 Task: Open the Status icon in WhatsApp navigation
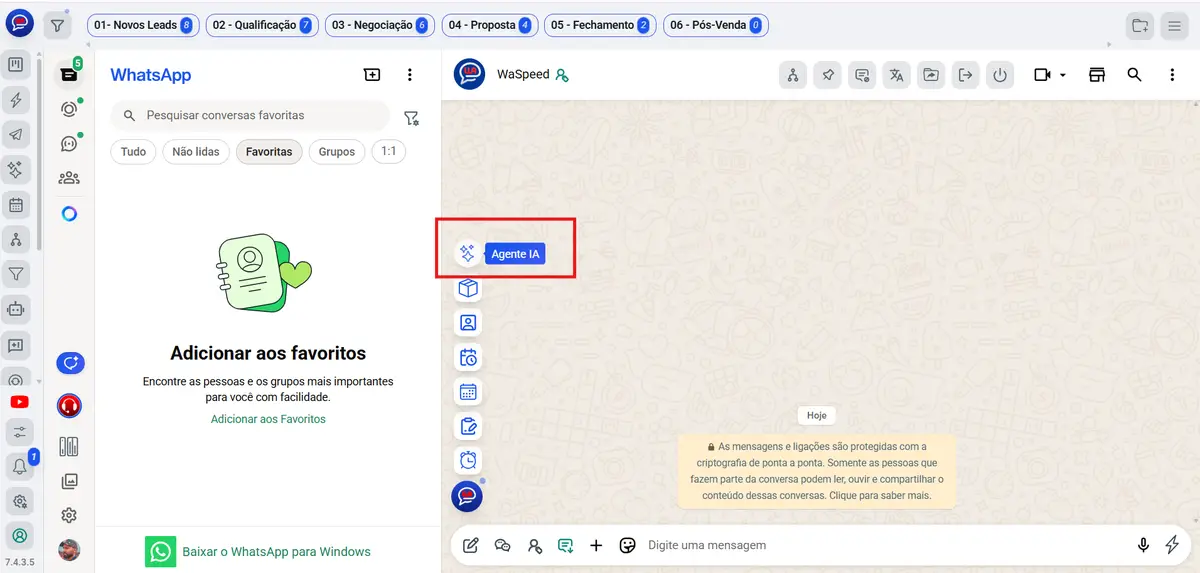pyautogui.click(x=69, y=109)
